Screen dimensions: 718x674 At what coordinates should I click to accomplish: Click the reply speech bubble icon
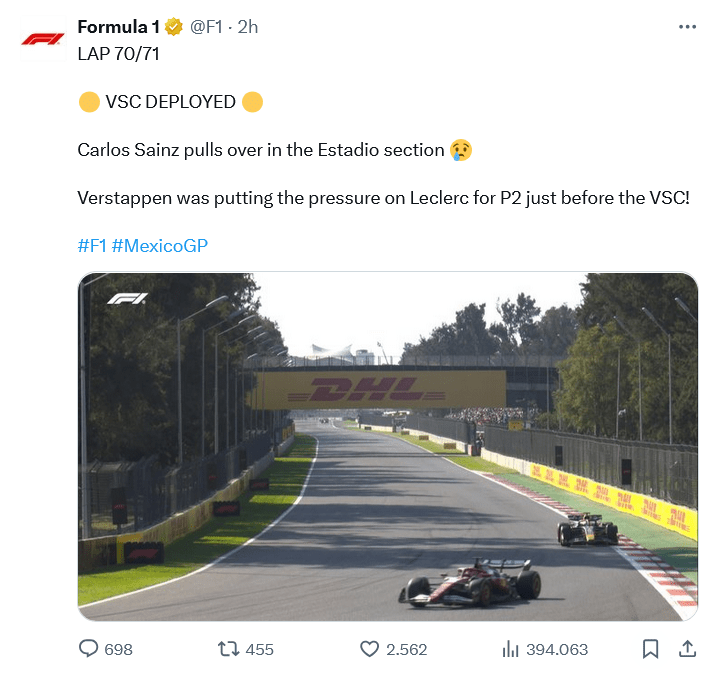[88, 649]
